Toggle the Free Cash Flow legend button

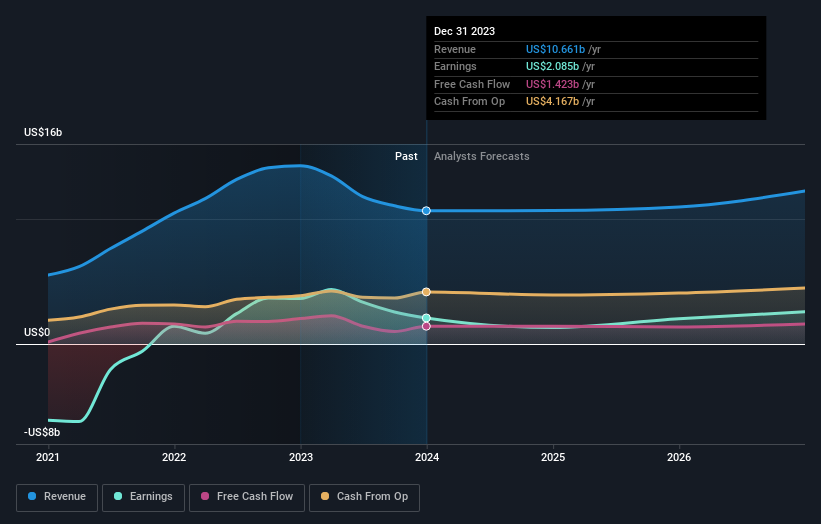click(x=247, y=497)
